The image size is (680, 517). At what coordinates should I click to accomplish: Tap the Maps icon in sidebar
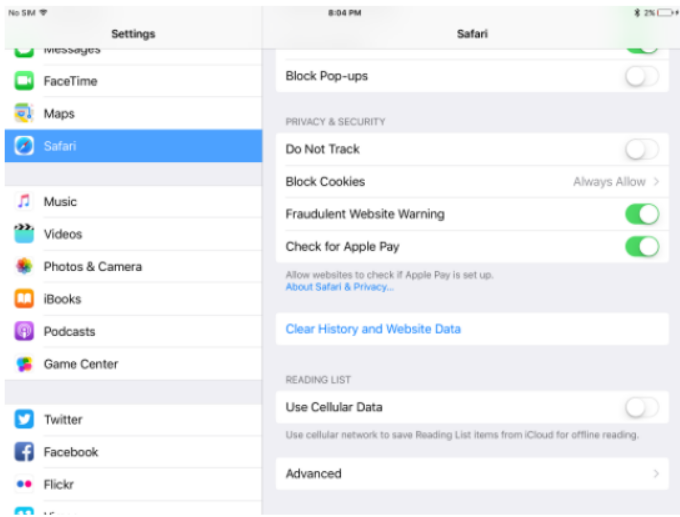pyautogui.click(x=25, y=114)
